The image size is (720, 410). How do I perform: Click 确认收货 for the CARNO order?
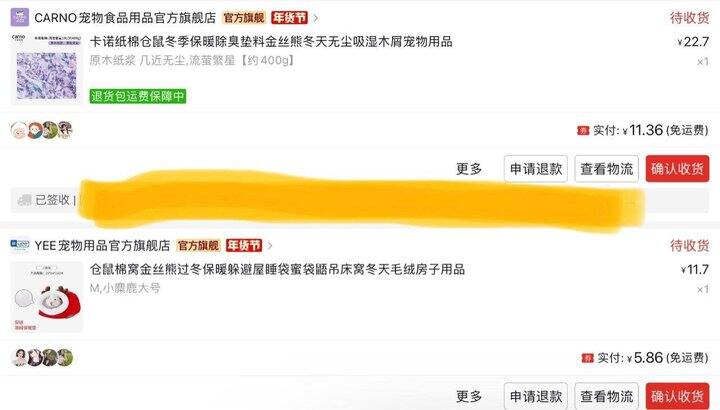(677, 169)
